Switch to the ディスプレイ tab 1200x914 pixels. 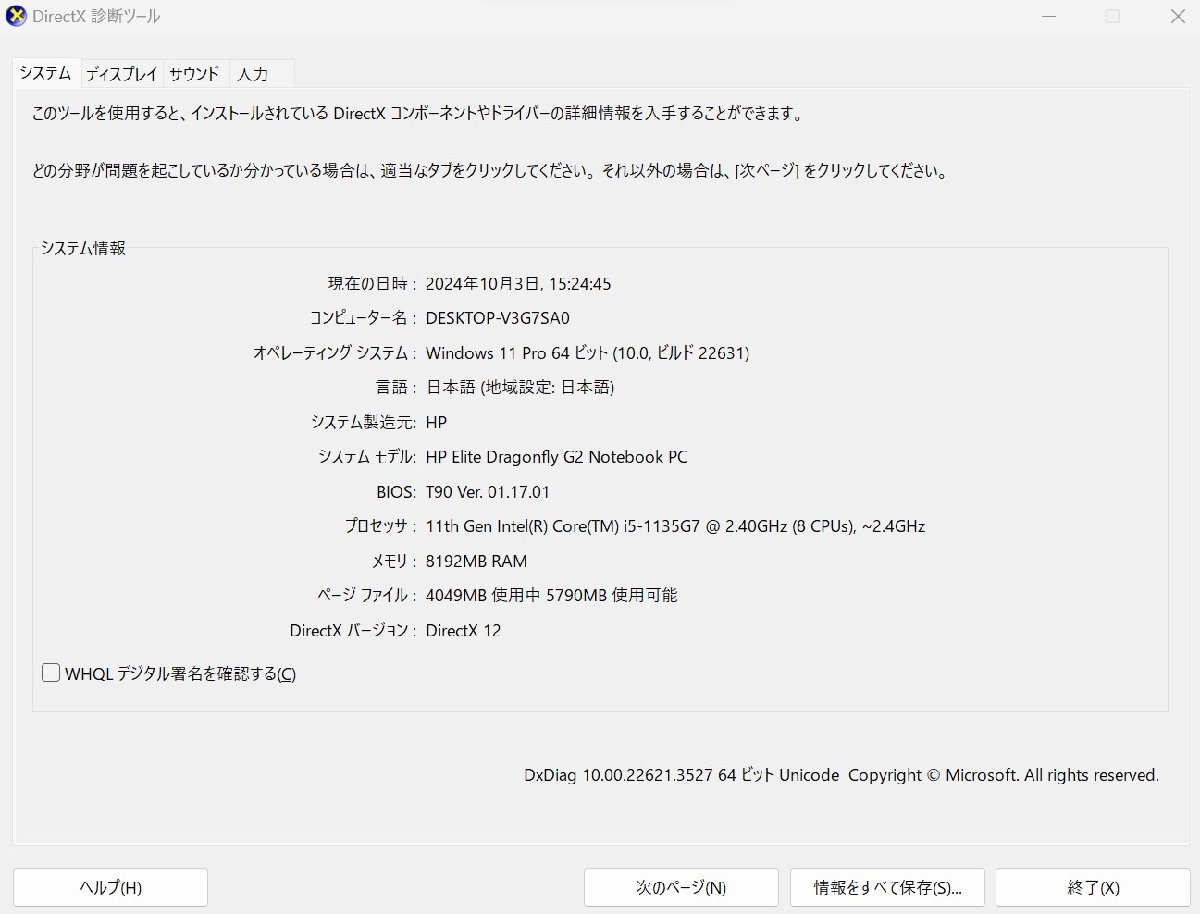tap(121, 72)
